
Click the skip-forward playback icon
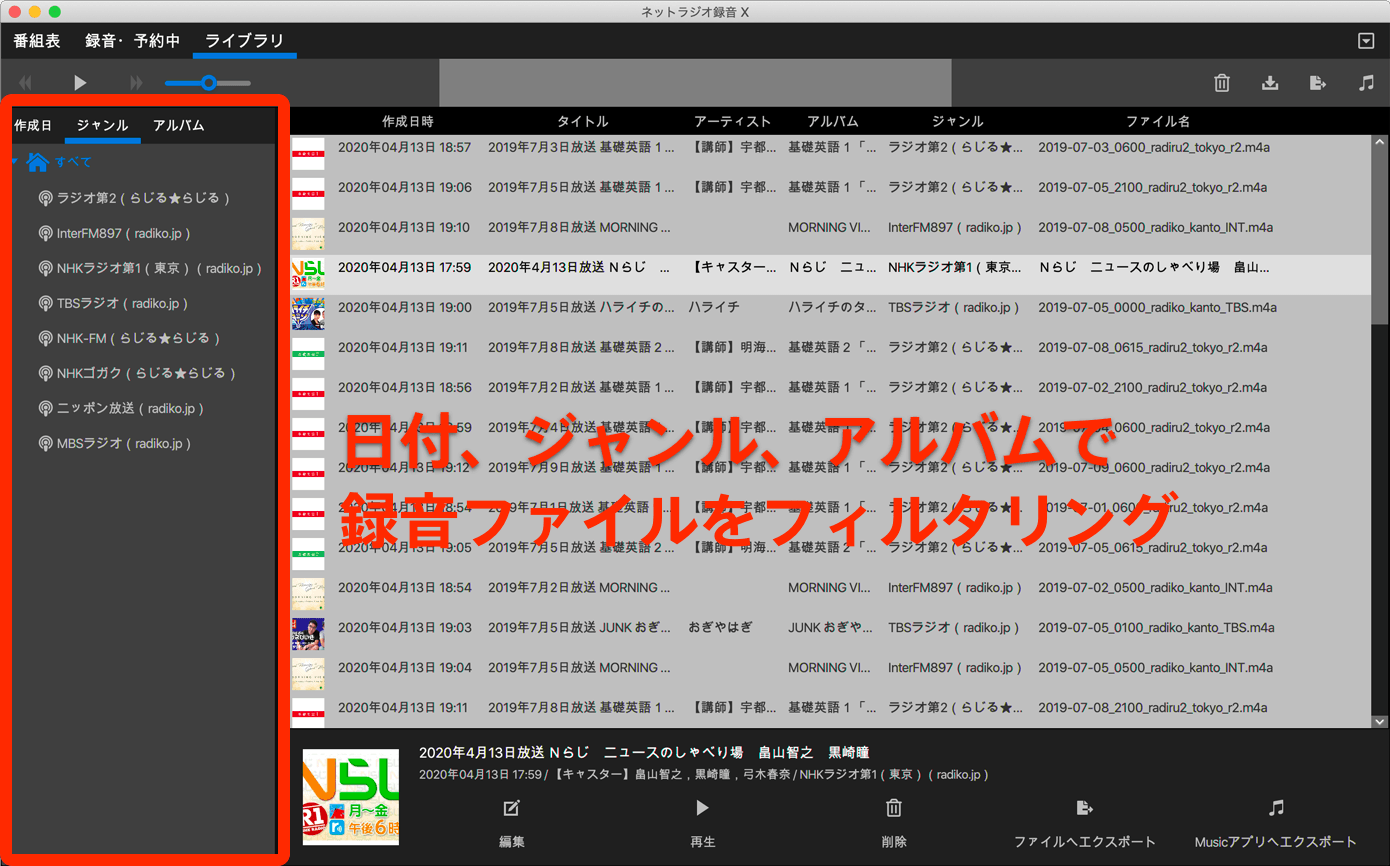point(137,84)
